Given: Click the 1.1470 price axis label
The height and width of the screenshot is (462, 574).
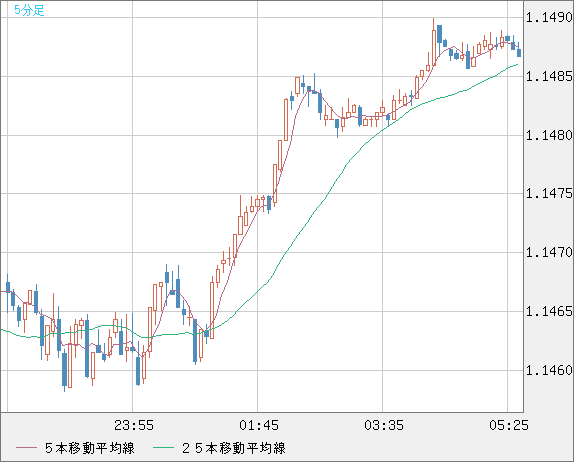Looking at the screenshot, I should tap(549, 252).
